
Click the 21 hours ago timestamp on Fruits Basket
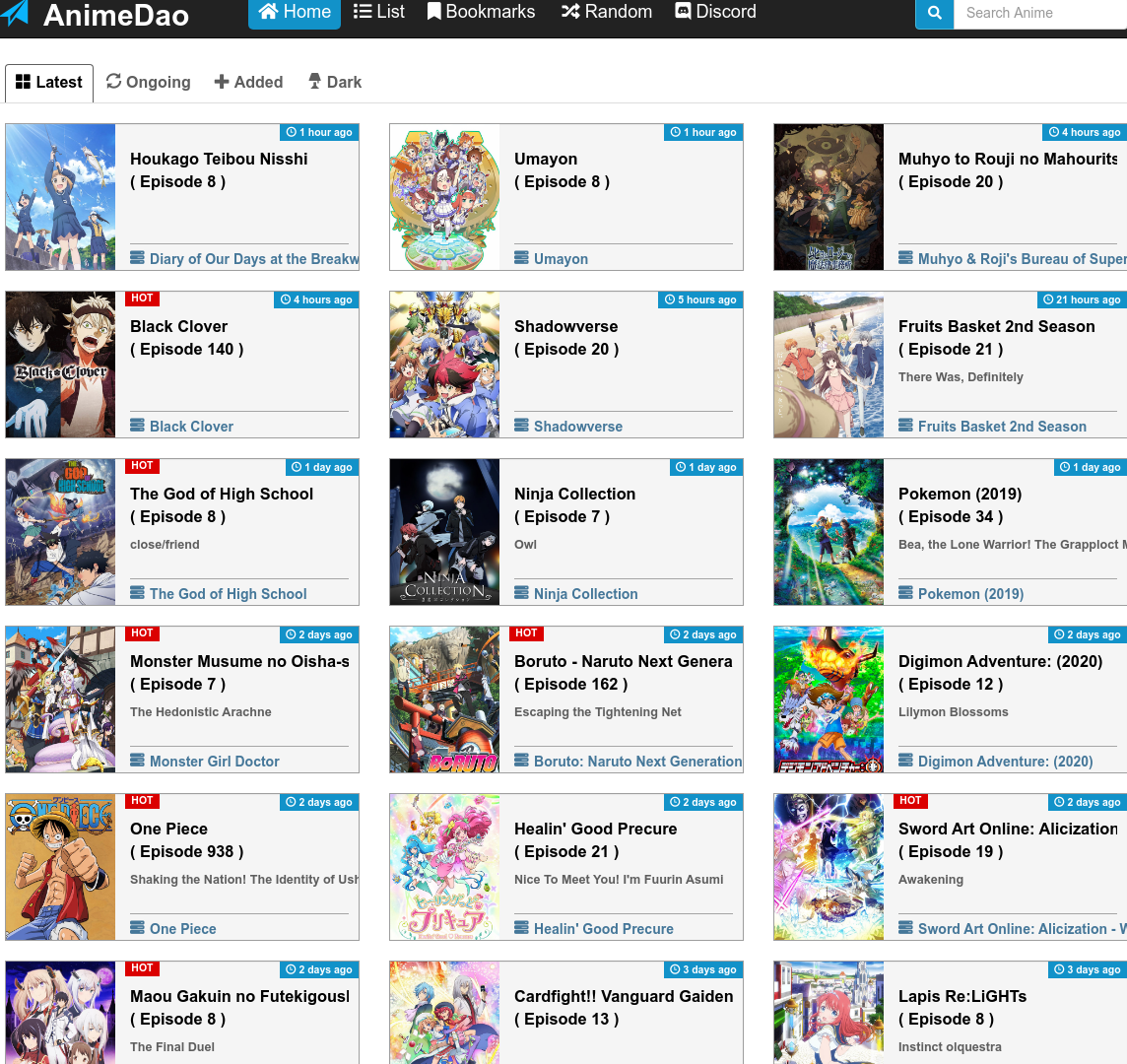coord(1082,299)
